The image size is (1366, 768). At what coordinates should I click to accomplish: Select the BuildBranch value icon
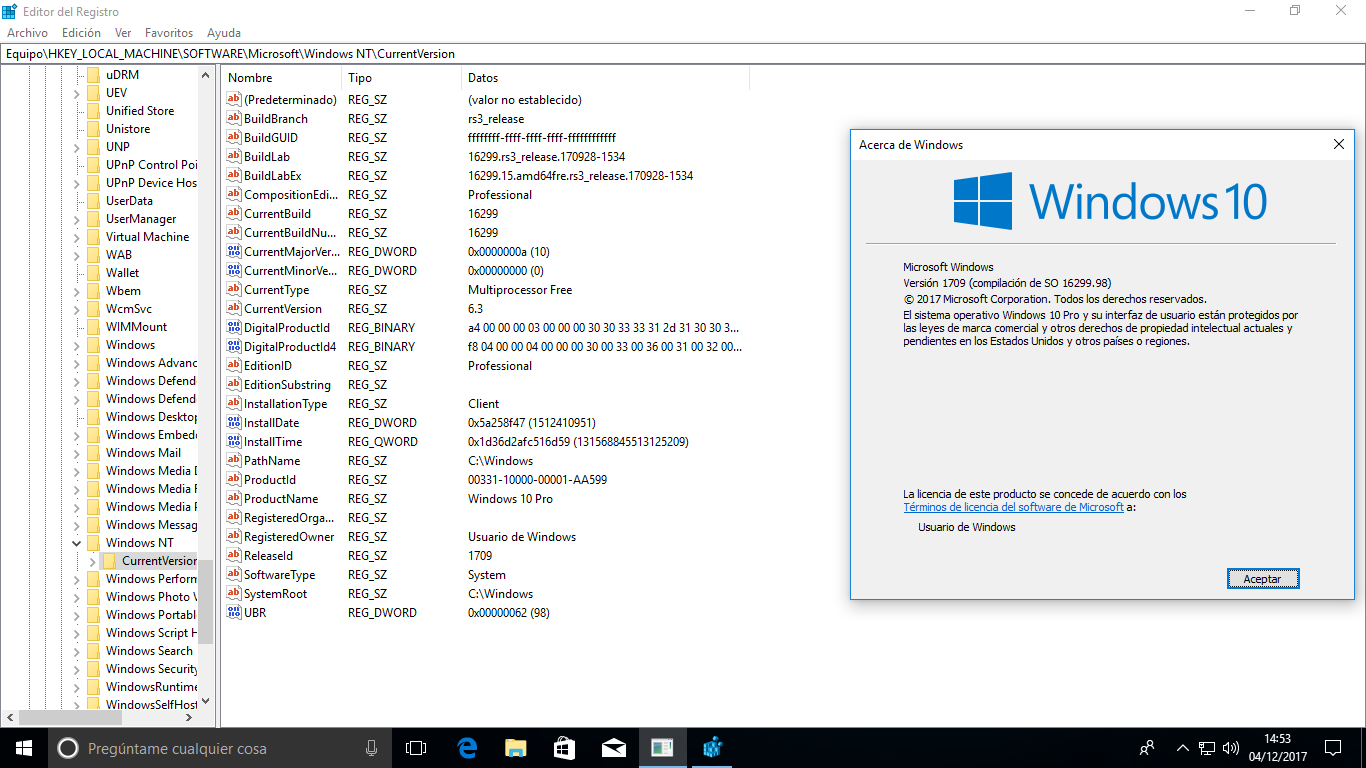click(234, 118)
